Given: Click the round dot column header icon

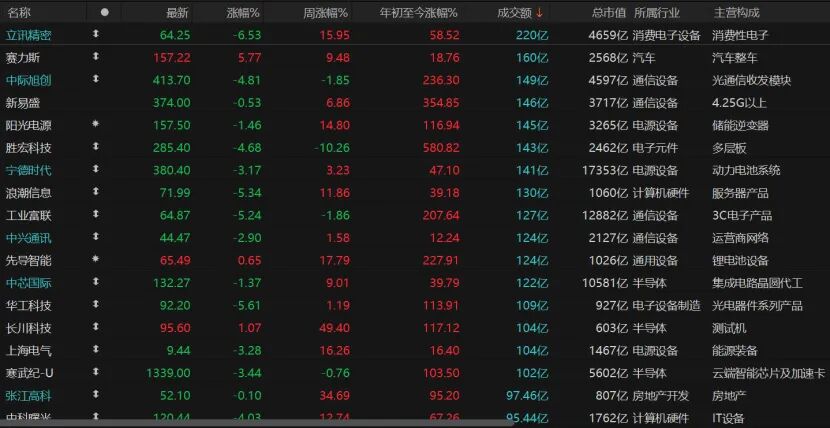Looking at the screenshot, I should 105,13.
